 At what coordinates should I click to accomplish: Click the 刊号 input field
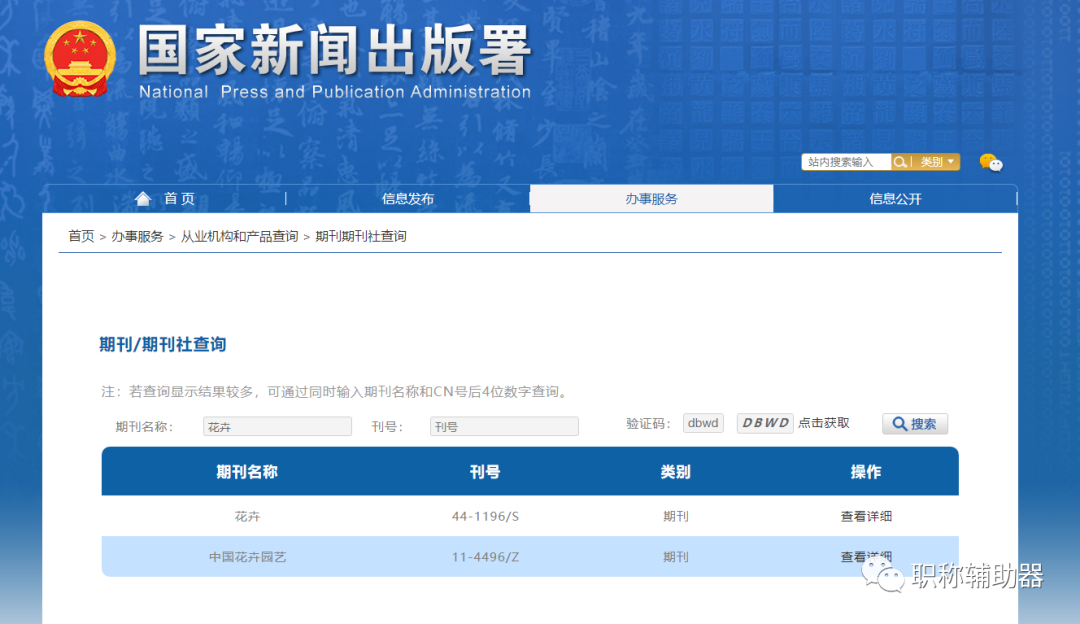click(x=504, y=426)
